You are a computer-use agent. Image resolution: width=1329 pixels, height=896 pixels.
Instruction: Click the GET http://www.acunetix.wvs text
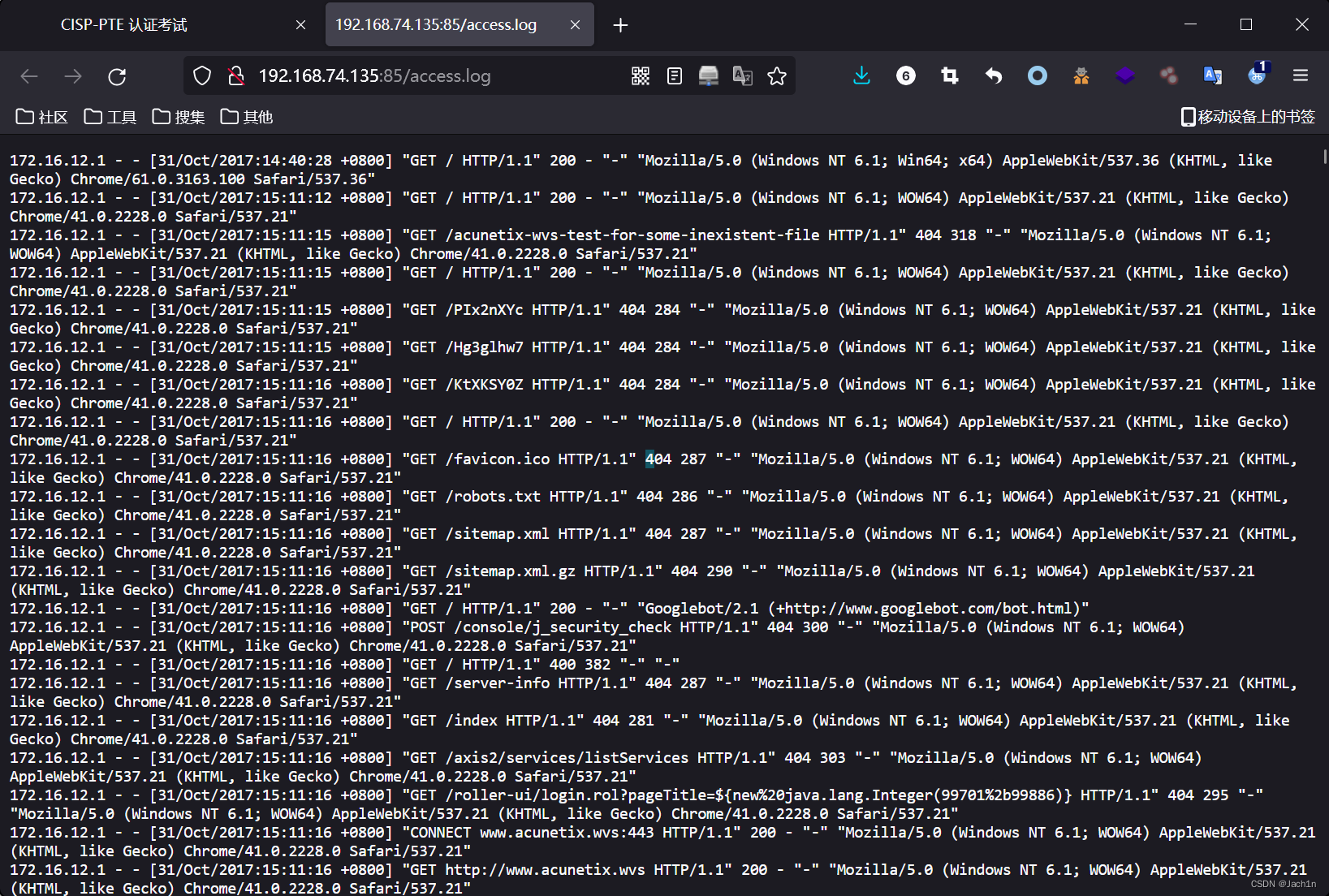click(528, 870)
